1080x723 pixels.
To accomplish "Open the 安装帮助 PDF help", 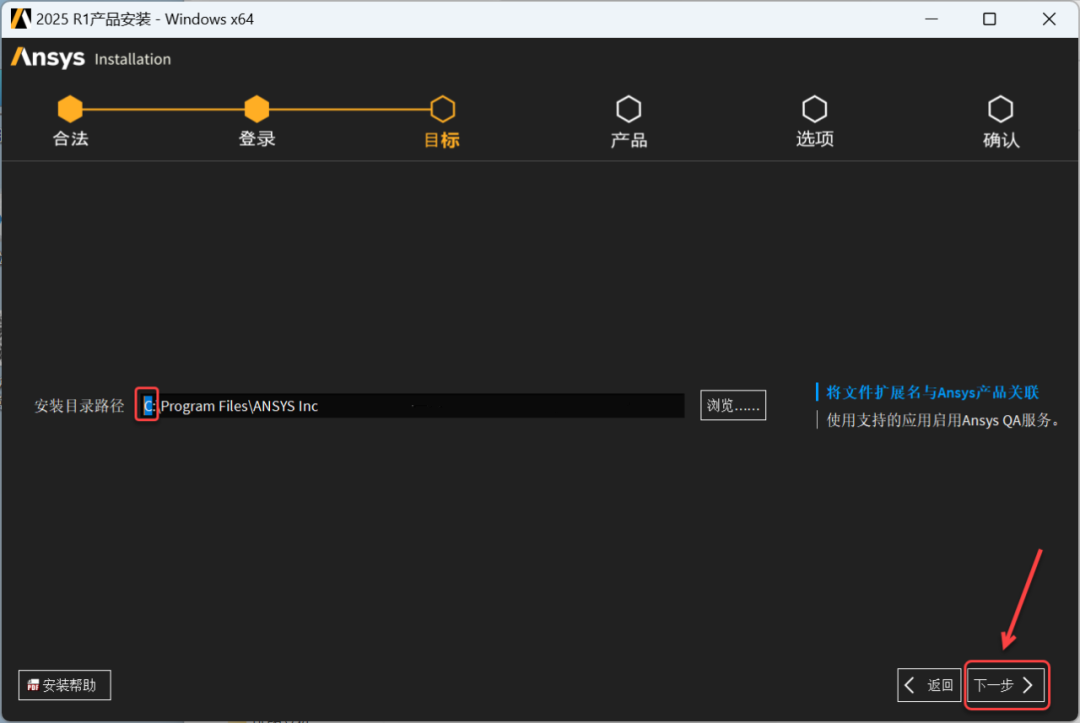I will pos(65,685).
